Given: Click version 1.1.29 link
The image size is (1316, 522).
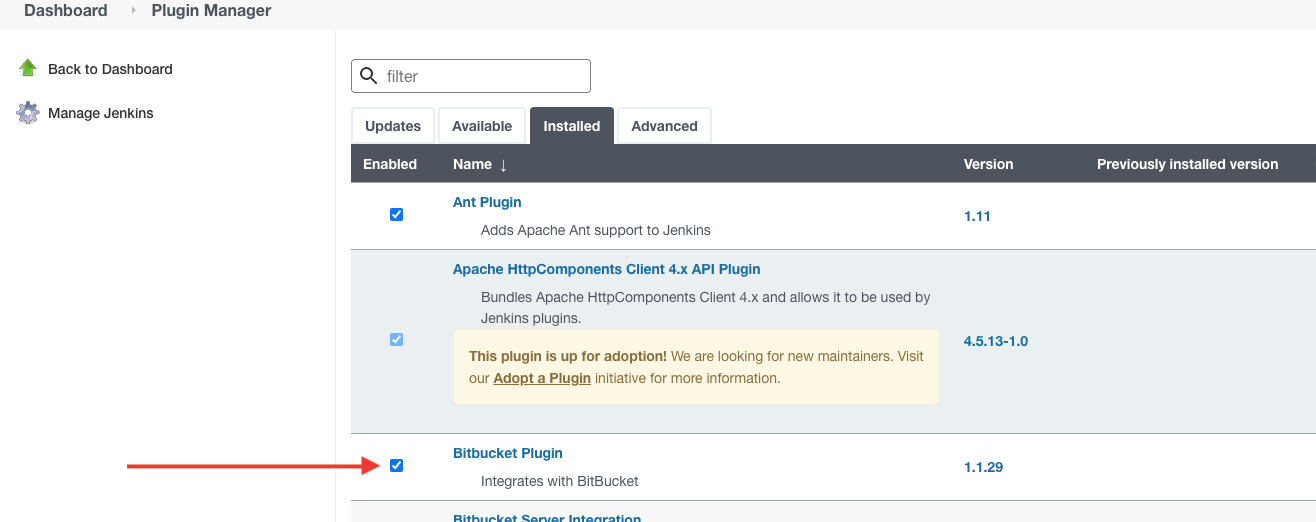Looking at the screenshot, I should coord(983,467).
